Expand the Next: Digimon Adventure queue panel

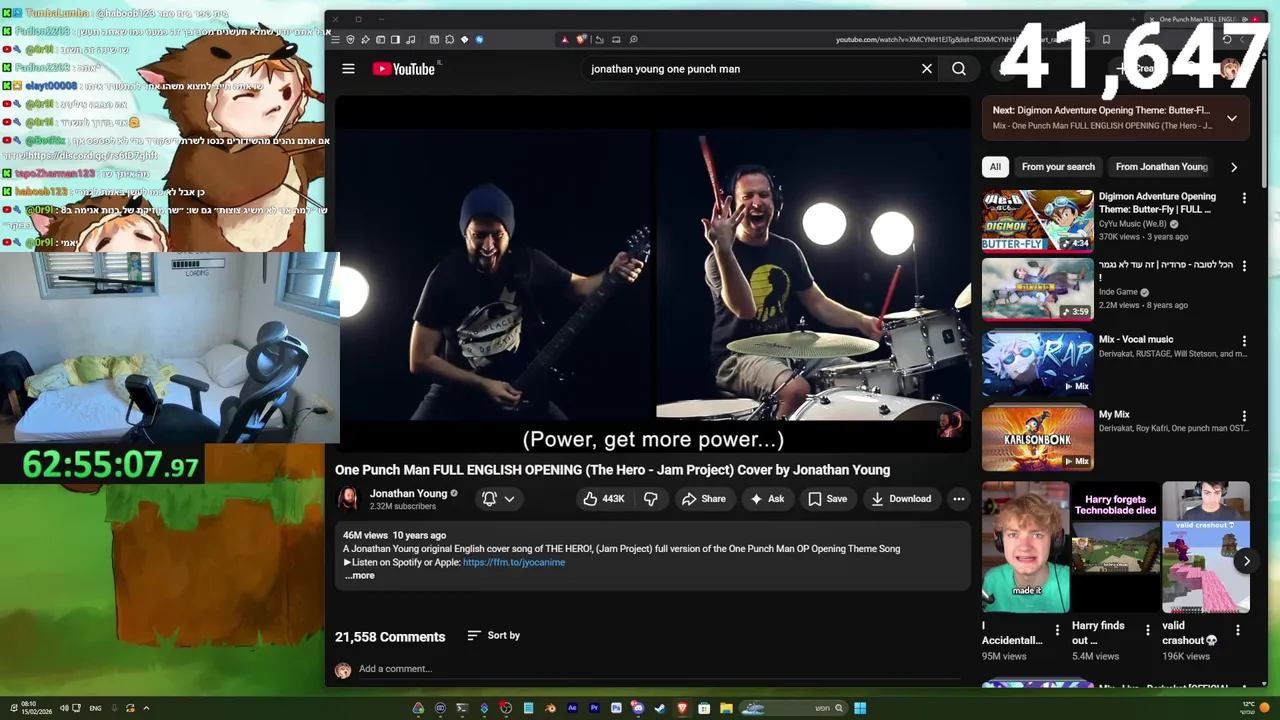point(1232,118)
